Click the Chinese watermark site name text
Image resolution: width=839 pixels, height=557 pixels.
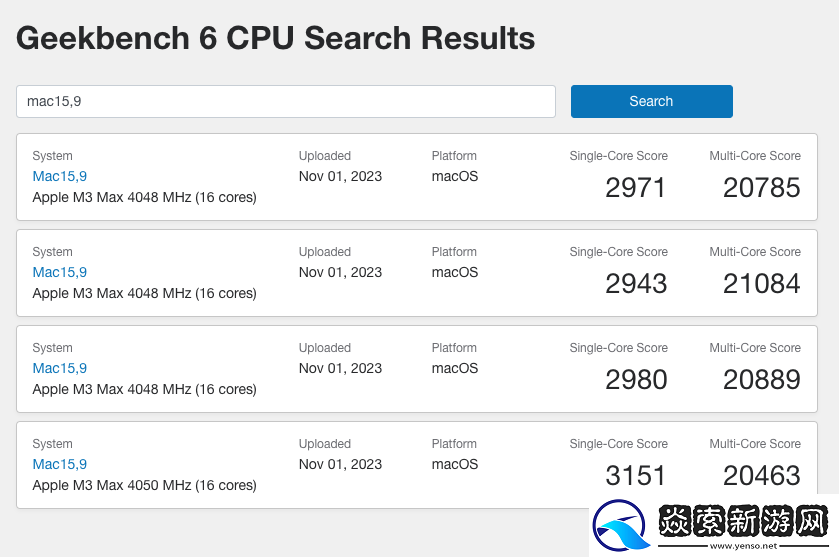click(743, 521)
